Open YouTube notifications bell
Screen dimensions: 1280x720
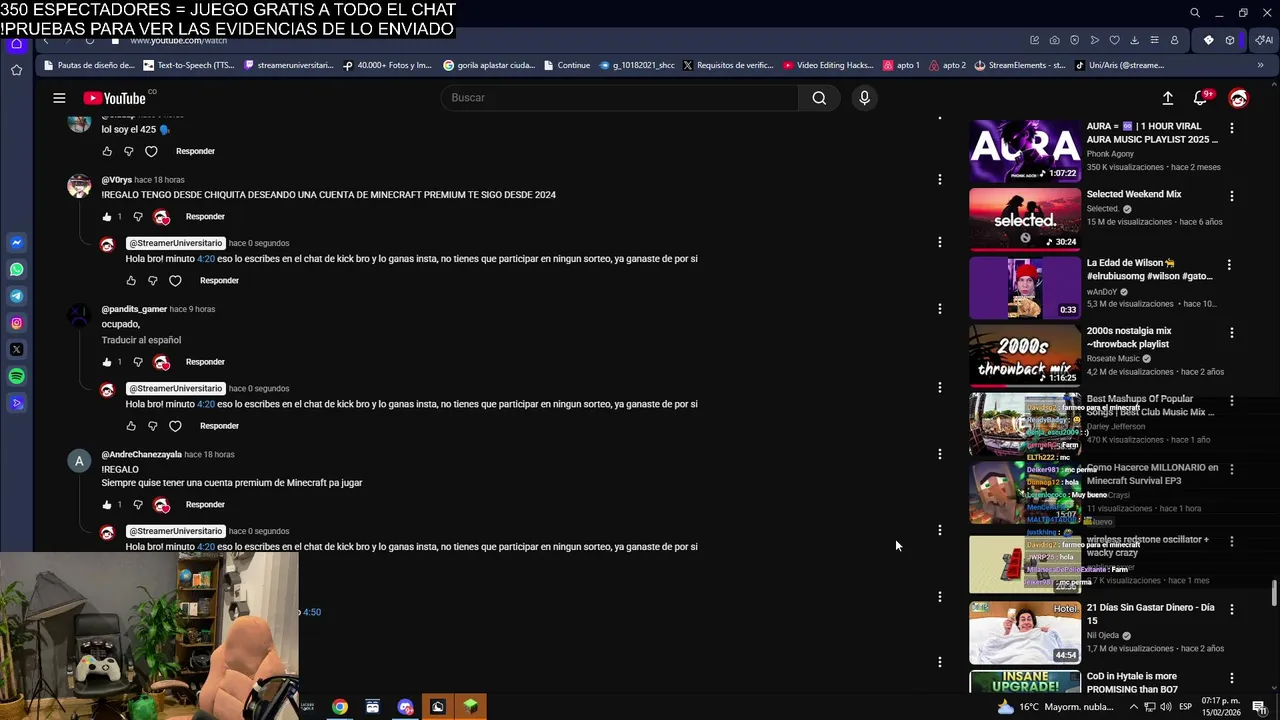1201,98
